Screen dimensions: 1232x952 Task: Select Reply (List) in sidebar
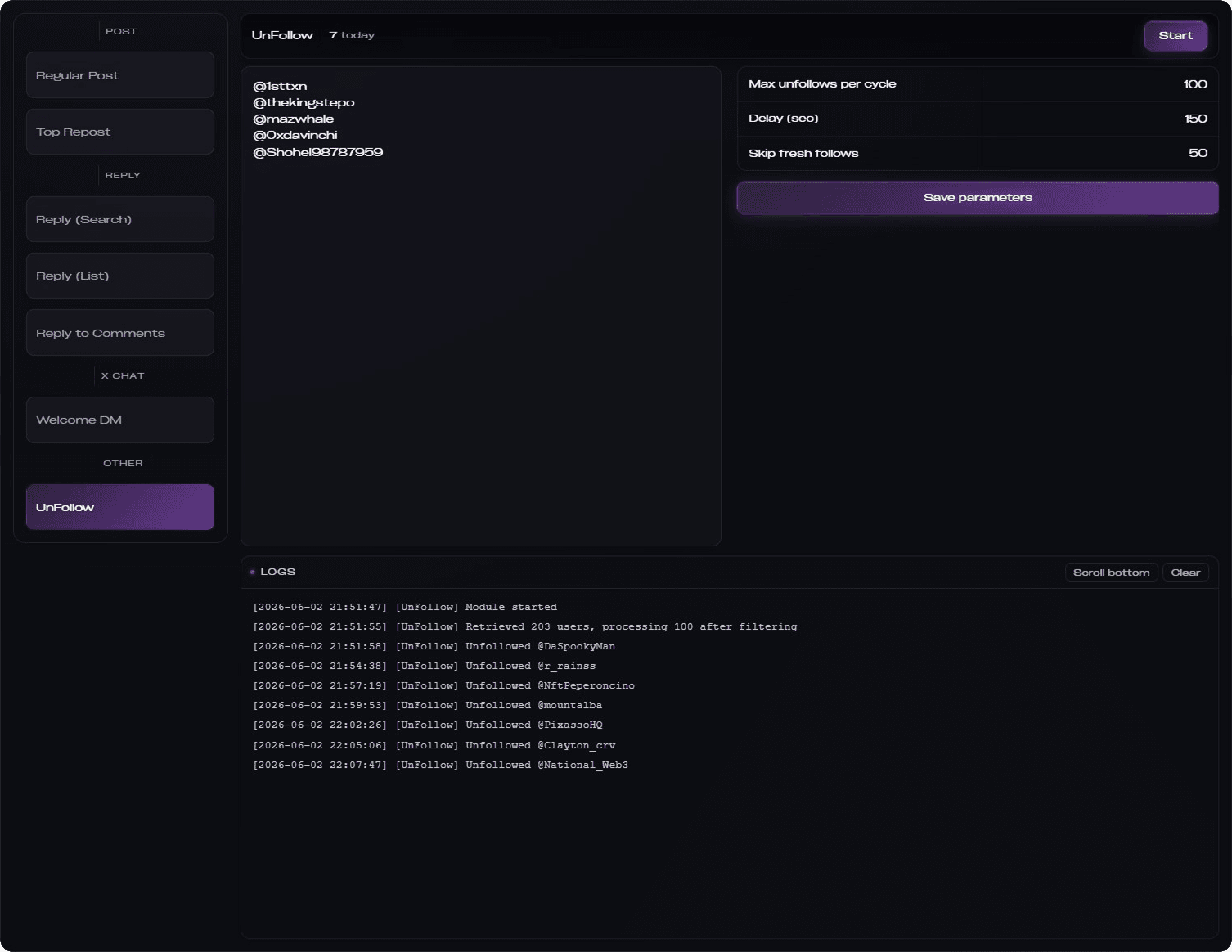click(x=120, y=276)
